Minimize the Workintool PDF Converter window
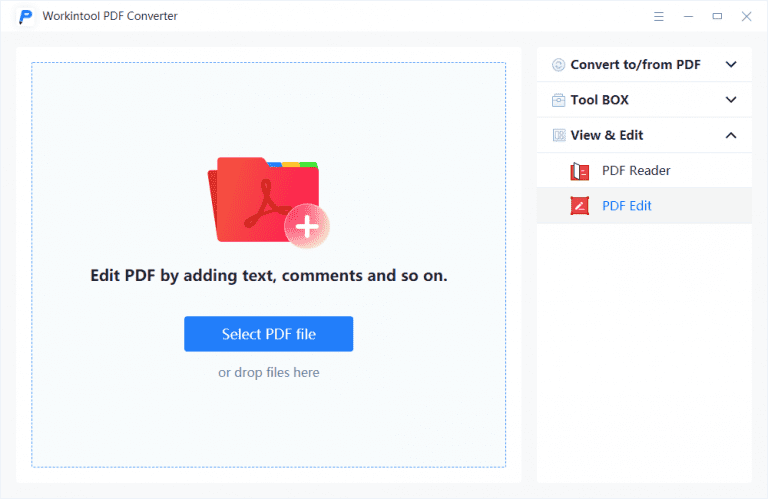 click(688, 17)
